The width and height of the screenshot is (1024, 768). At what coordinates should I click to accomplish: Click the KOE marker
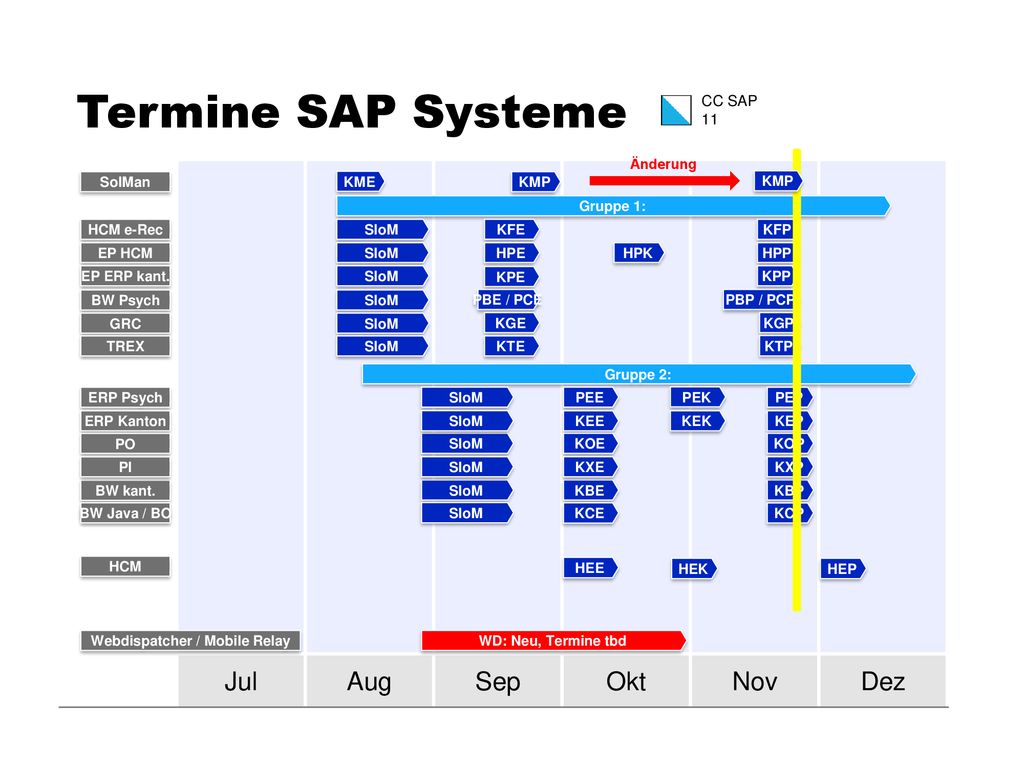590,444
